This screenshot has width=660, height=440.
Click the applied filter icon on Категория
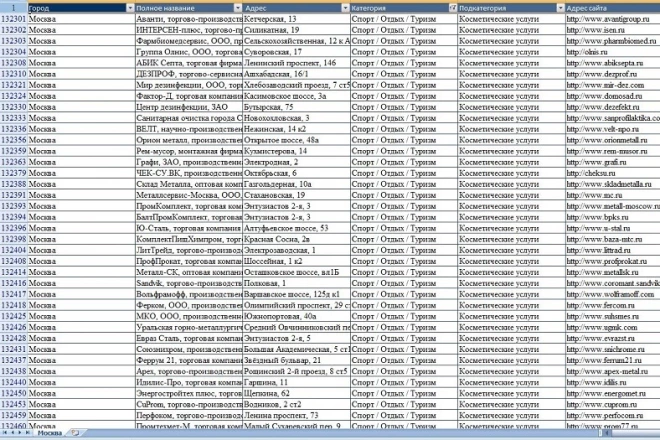(x=453, y=7)
